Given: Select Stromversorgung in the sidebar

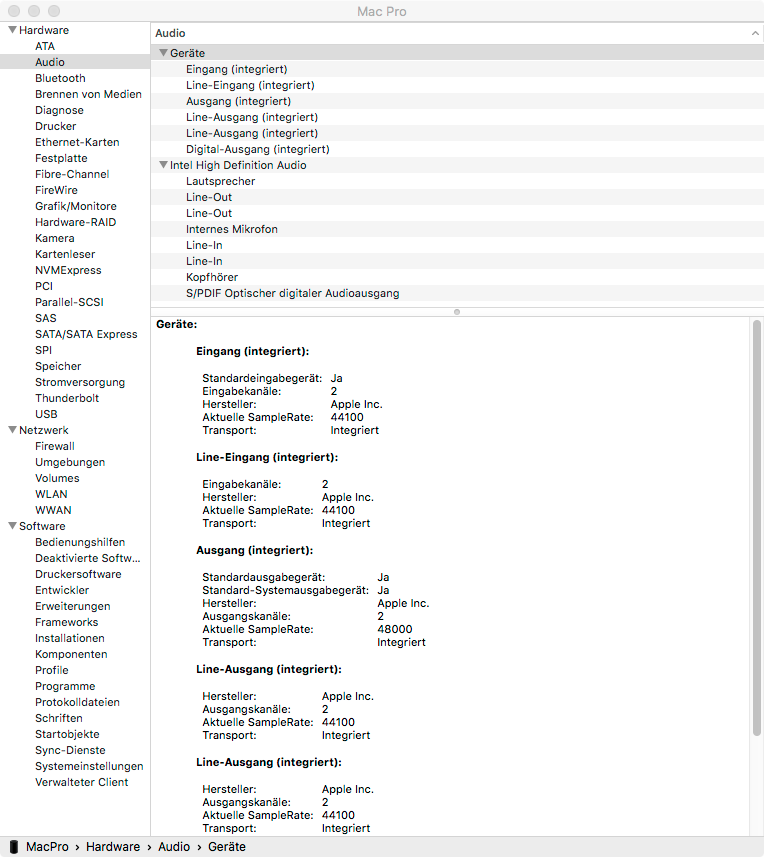Looking at the screenshot, I should point(80,382).
